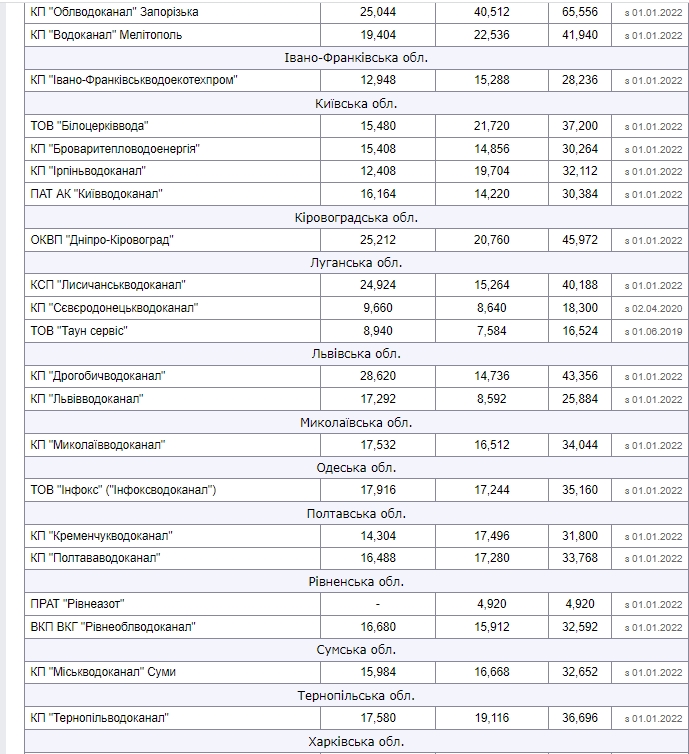Click the КП "Водоканал" Мелітополь name
Screen dimensions: 689x754
click(106, 35)
